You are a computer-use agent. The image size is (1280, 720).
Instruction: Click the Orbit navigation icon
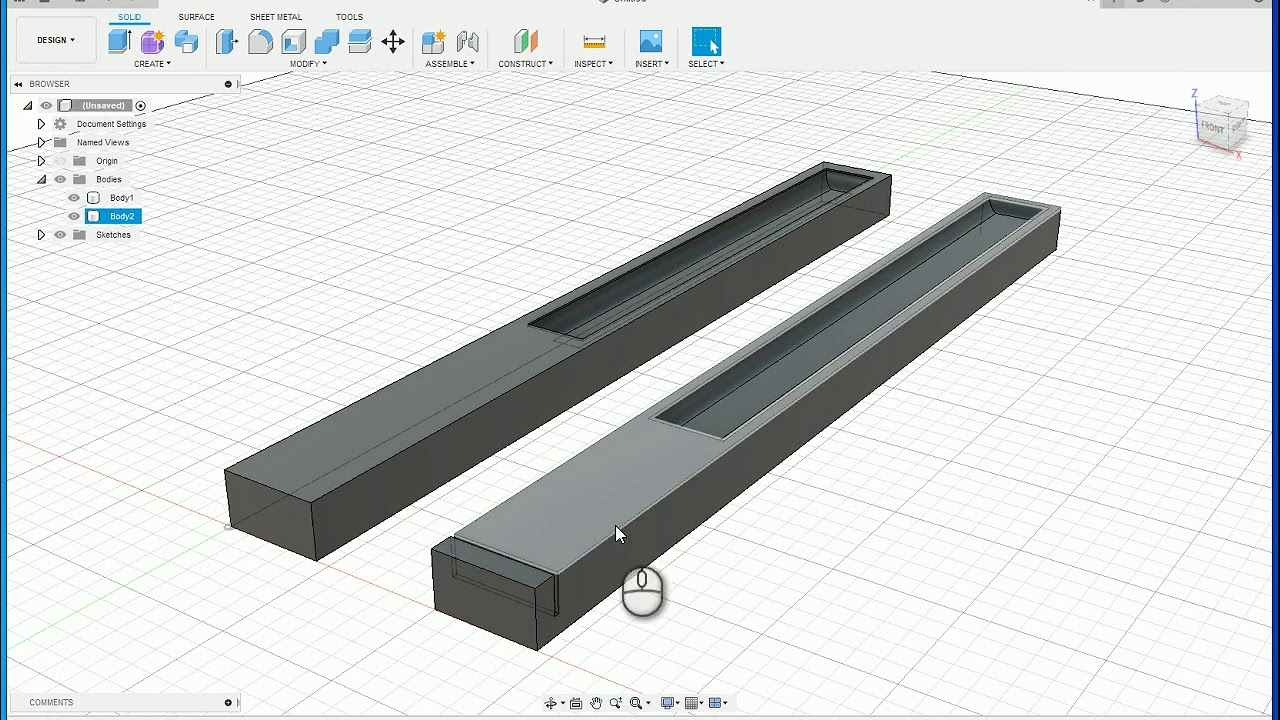pyautogui.click(x=550, y=703)
